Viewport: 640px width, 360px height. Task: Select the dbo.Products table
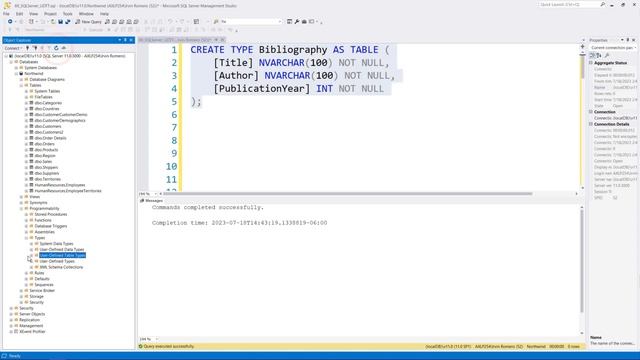[46, 150]
